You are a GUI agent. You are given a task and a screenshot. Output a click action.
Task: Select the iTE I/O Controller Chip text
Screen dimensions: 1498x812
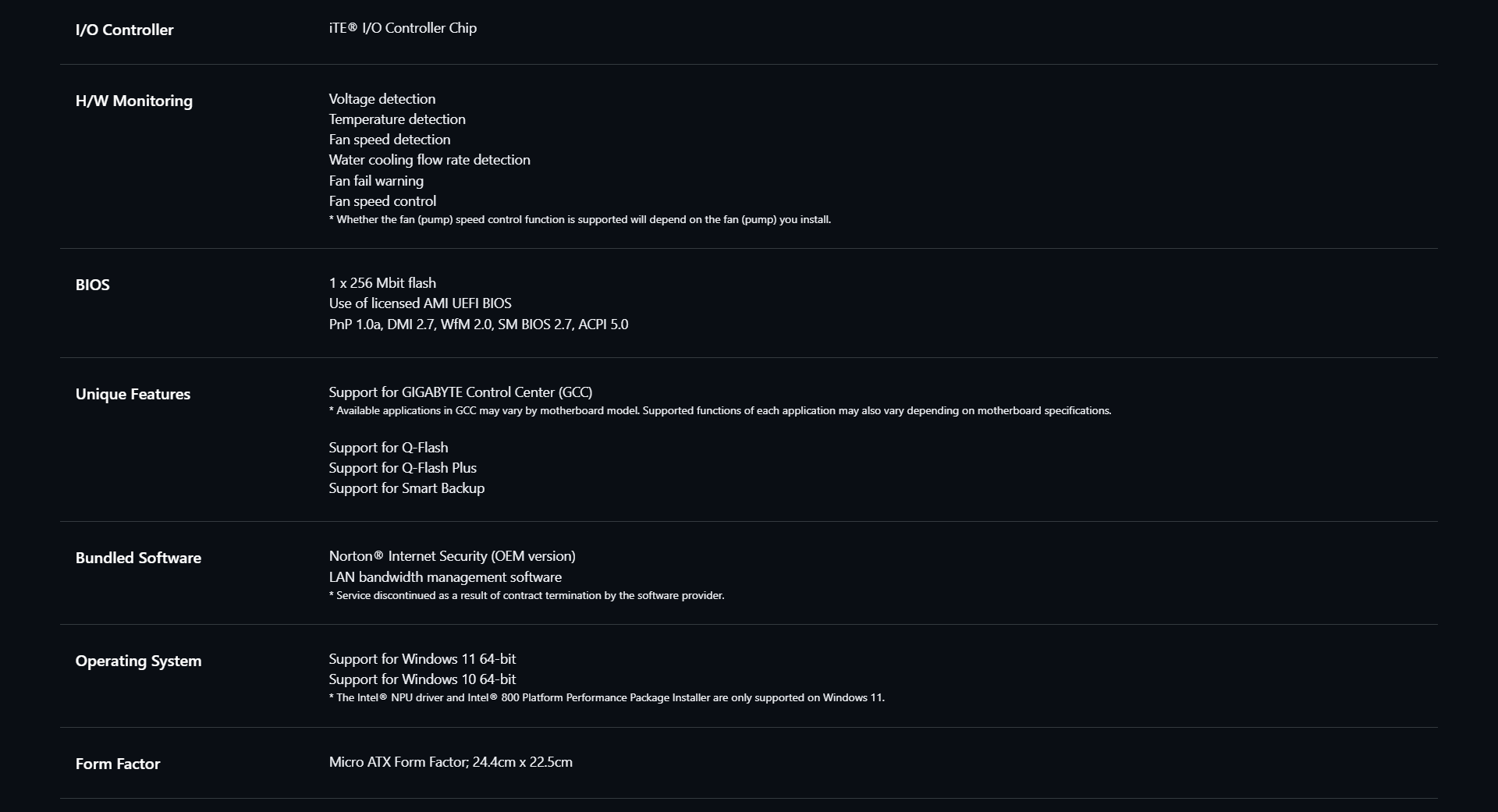[x=403, y=28]
